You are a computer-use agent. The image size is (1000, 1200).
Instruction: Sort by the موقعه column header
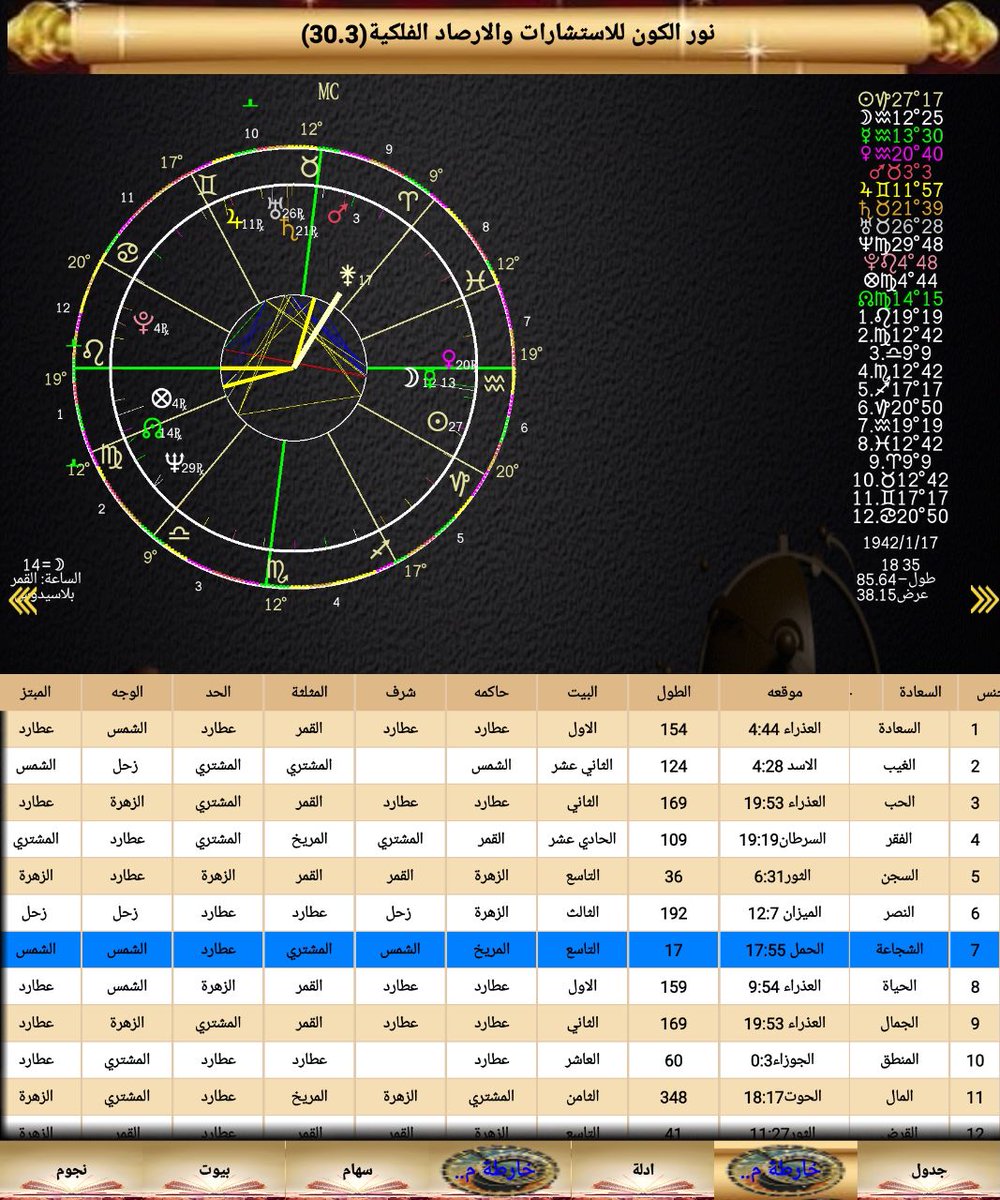pos(785,691)
